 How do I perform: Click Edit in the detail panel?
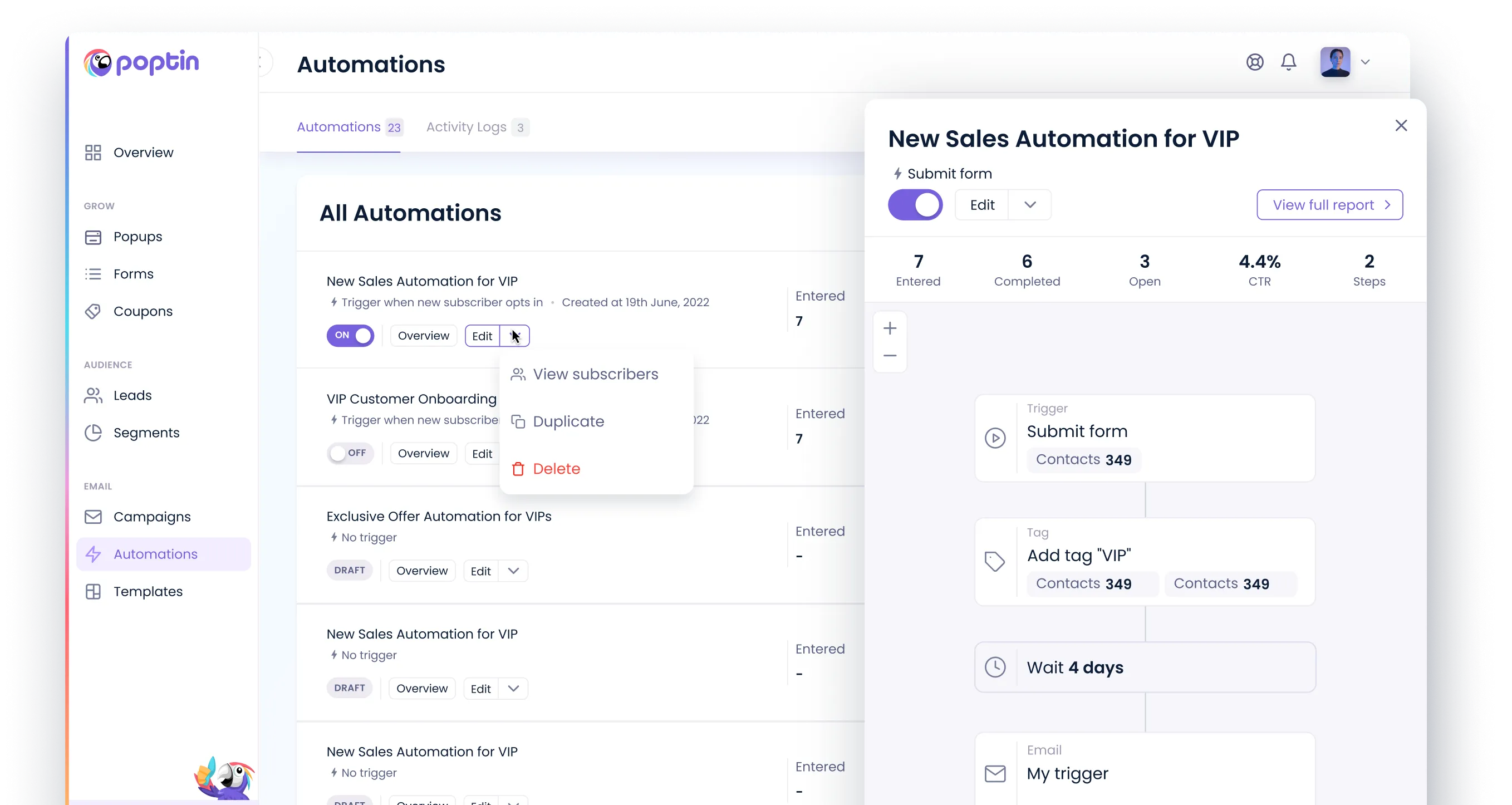(x=982, y=205)
